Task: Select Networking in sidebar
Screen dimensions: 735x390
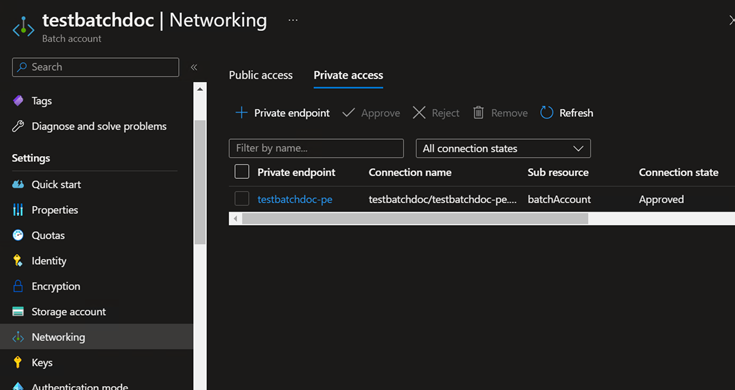Action: click(x=96, y=337)
